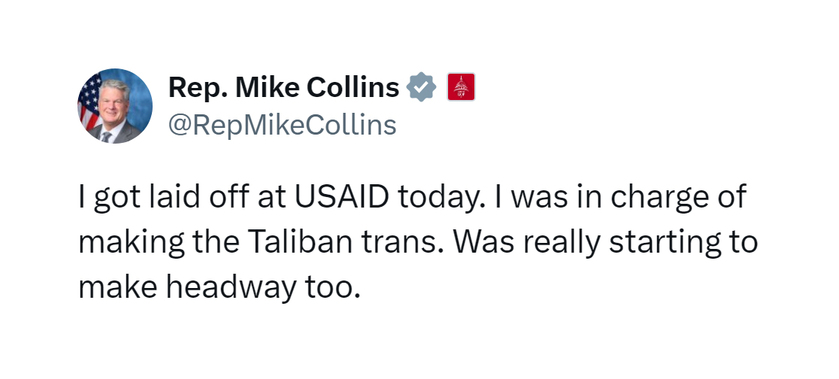Viewport: 839px width, 379px height.
Task: Click the blue verified checkmark badge
Action: [422, 87]
